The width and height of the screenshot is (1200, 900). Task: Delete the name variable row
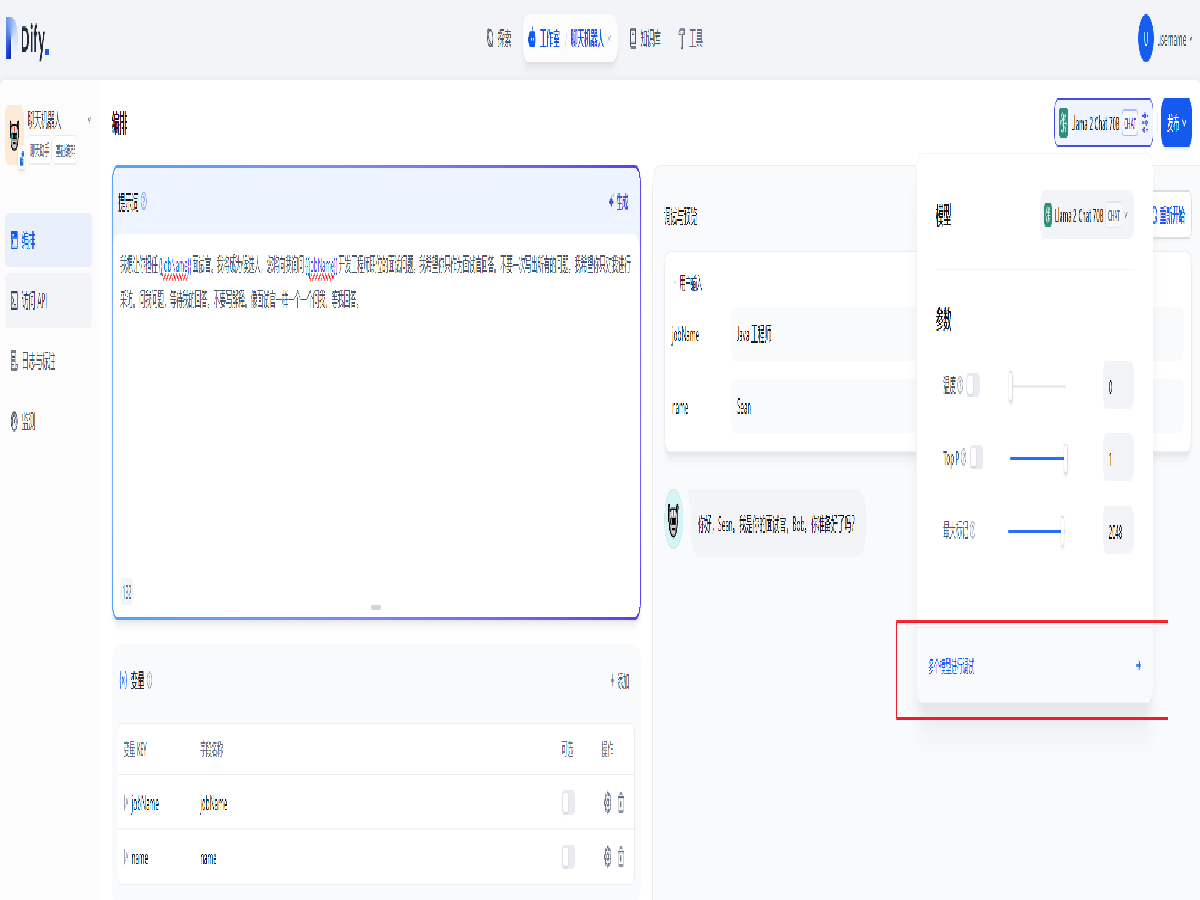[x=621, y=857]
